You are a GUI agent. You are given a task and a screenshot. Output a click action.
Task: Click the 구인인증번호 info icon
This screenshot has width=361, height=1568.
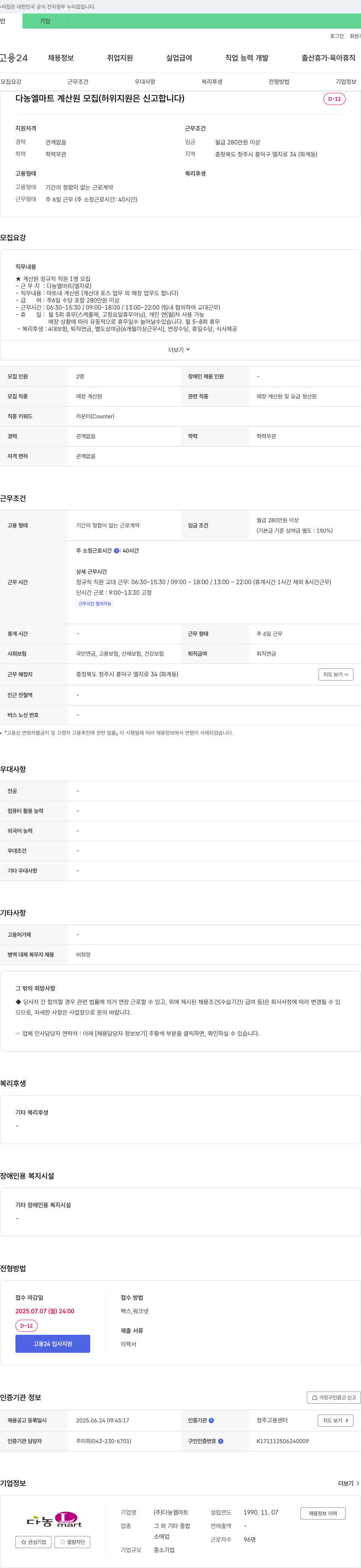click(220, 1441)
